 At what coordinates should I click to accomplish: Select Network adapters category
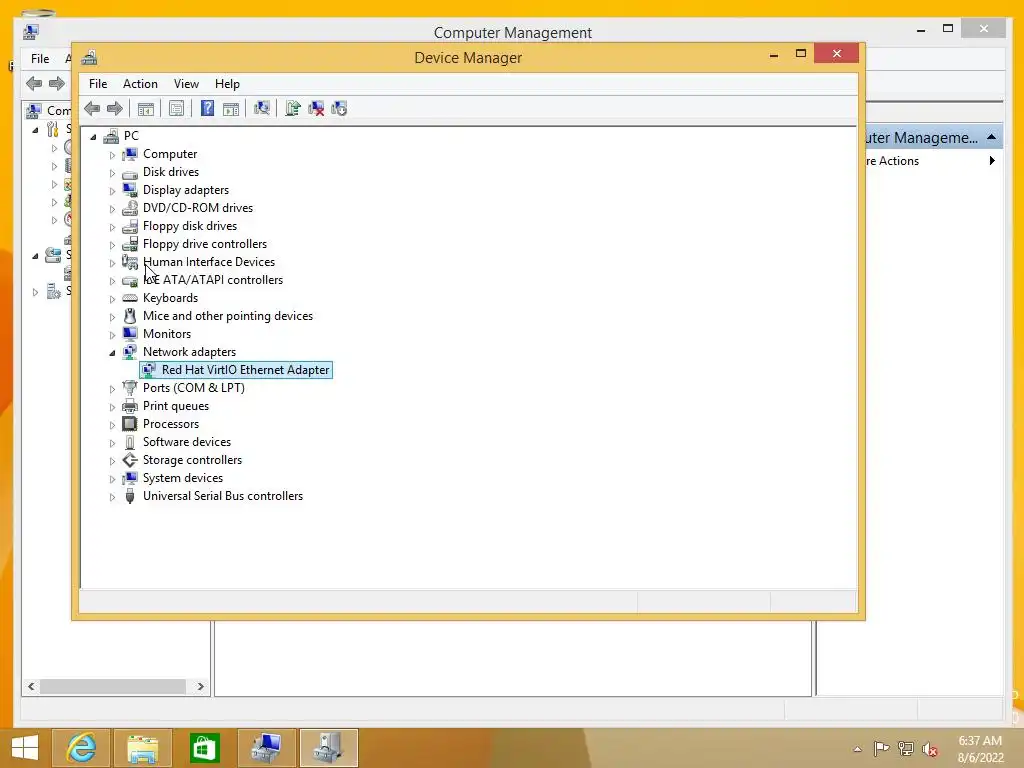point(189,352)
